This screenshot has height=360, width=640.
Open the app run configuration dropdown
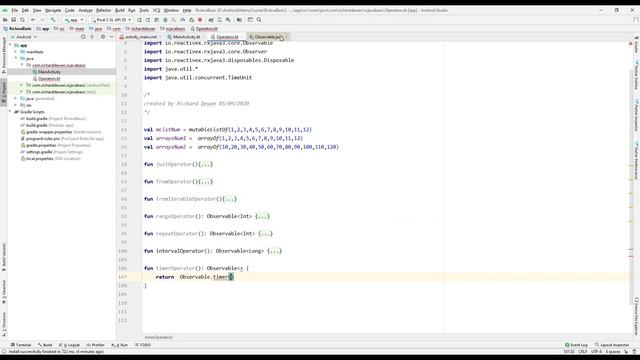coord(74,20)
